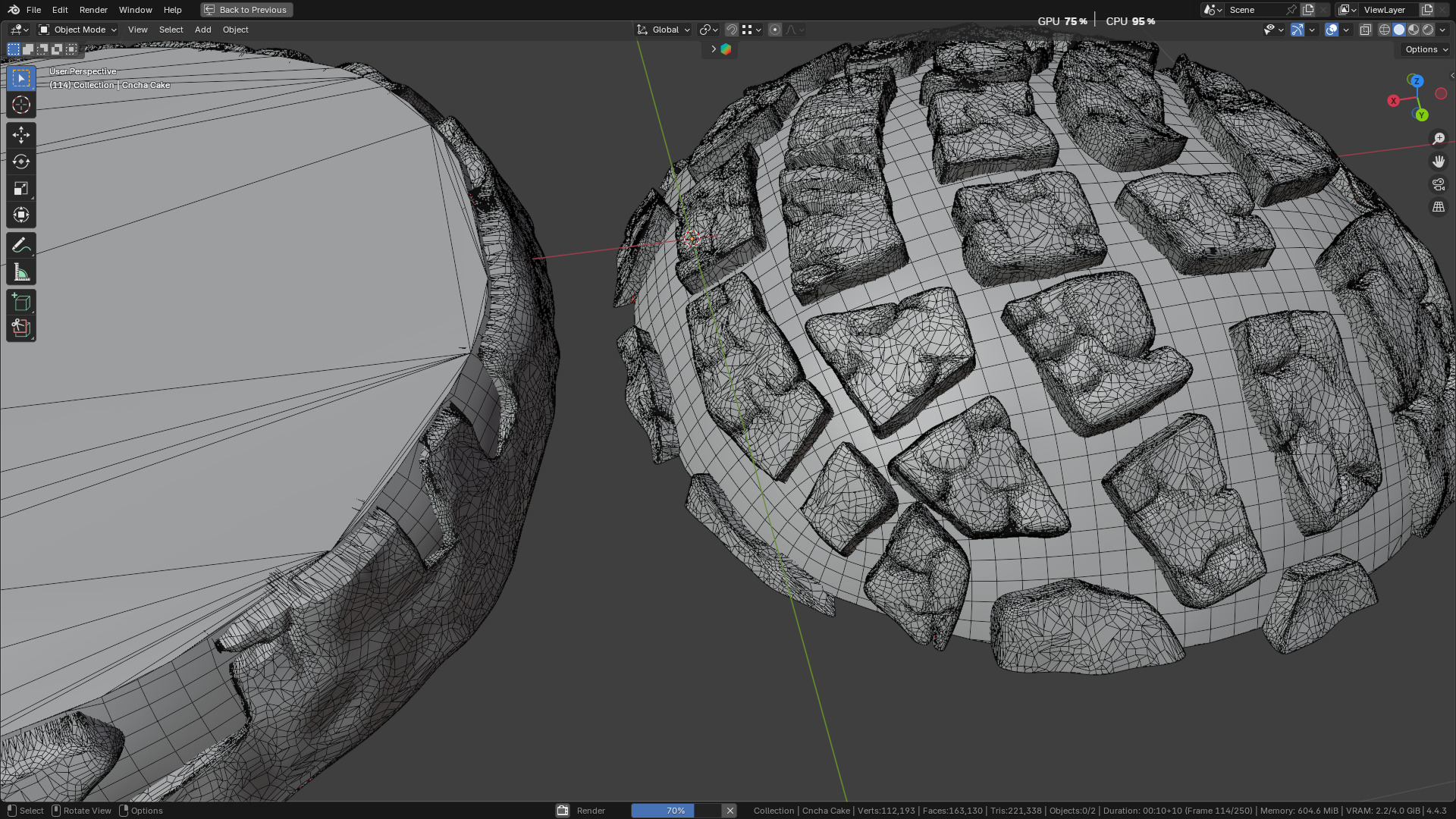This screenshot has height=819, width=1456.
Task: Switch to perspective/orthographic grid icon
Action: point(1438,207)
